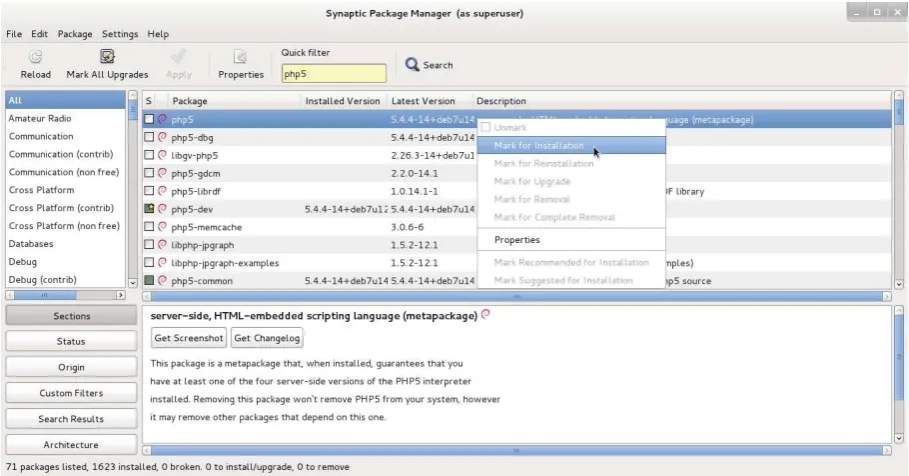Select the All category in sections list
Viewport: 909px width, 476px height.
[x=66, y=100]
